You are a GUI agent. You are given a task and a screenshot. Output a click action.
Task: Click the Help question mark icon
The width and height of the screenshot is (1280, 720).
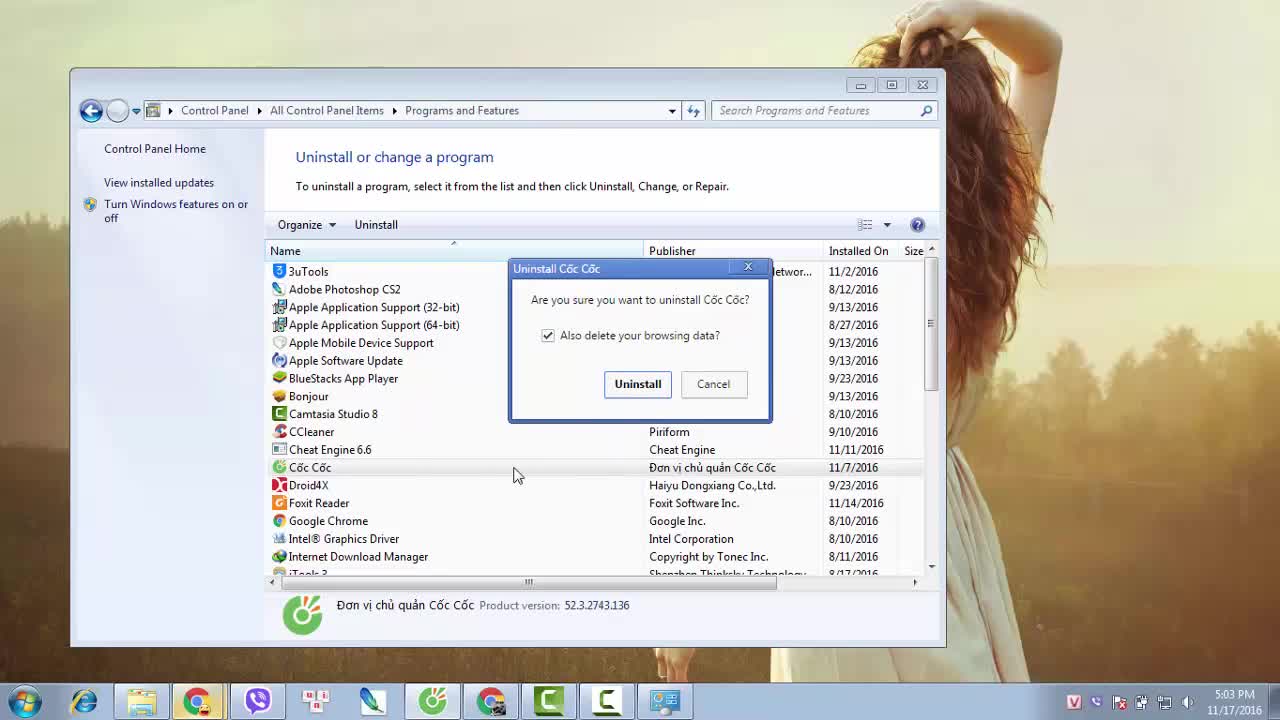tap(918, 225)
